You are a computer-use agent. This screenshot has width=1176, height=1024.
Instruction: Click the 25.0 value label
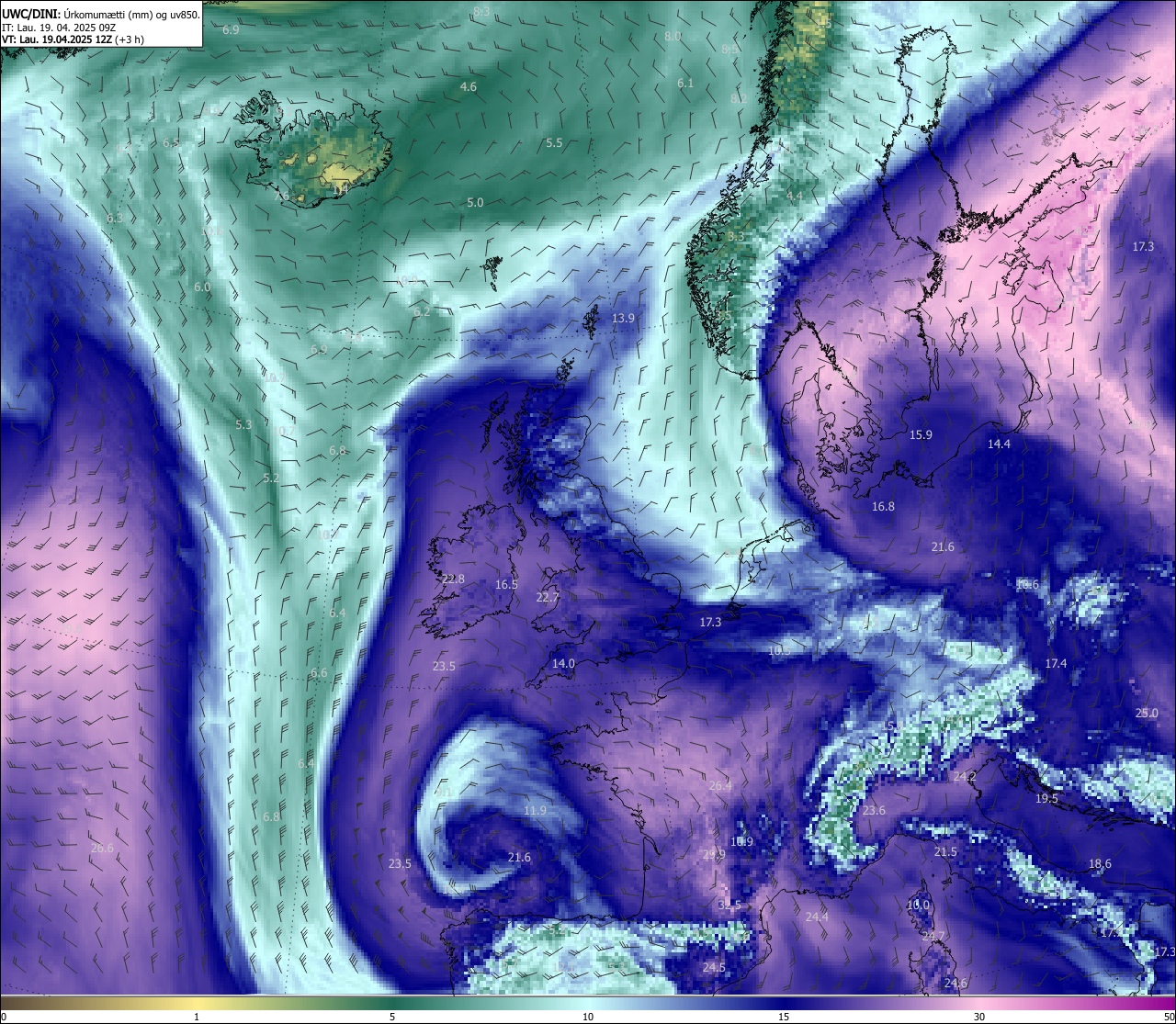(x=1146, y=713)
